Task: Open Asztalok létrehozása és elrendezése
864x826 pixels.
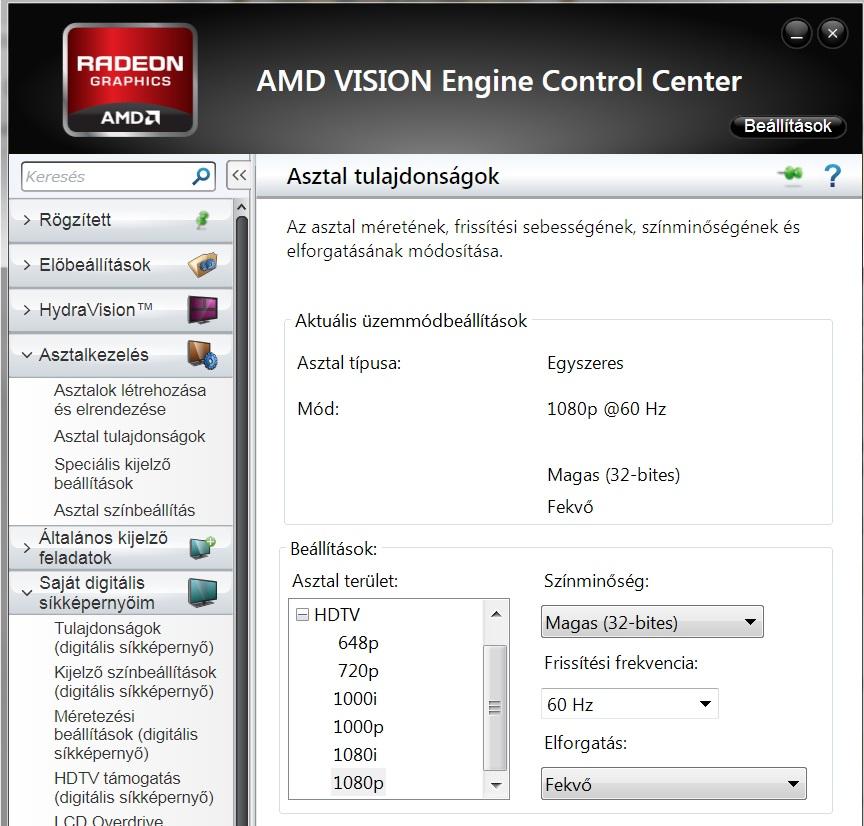Action: [130, 399]
